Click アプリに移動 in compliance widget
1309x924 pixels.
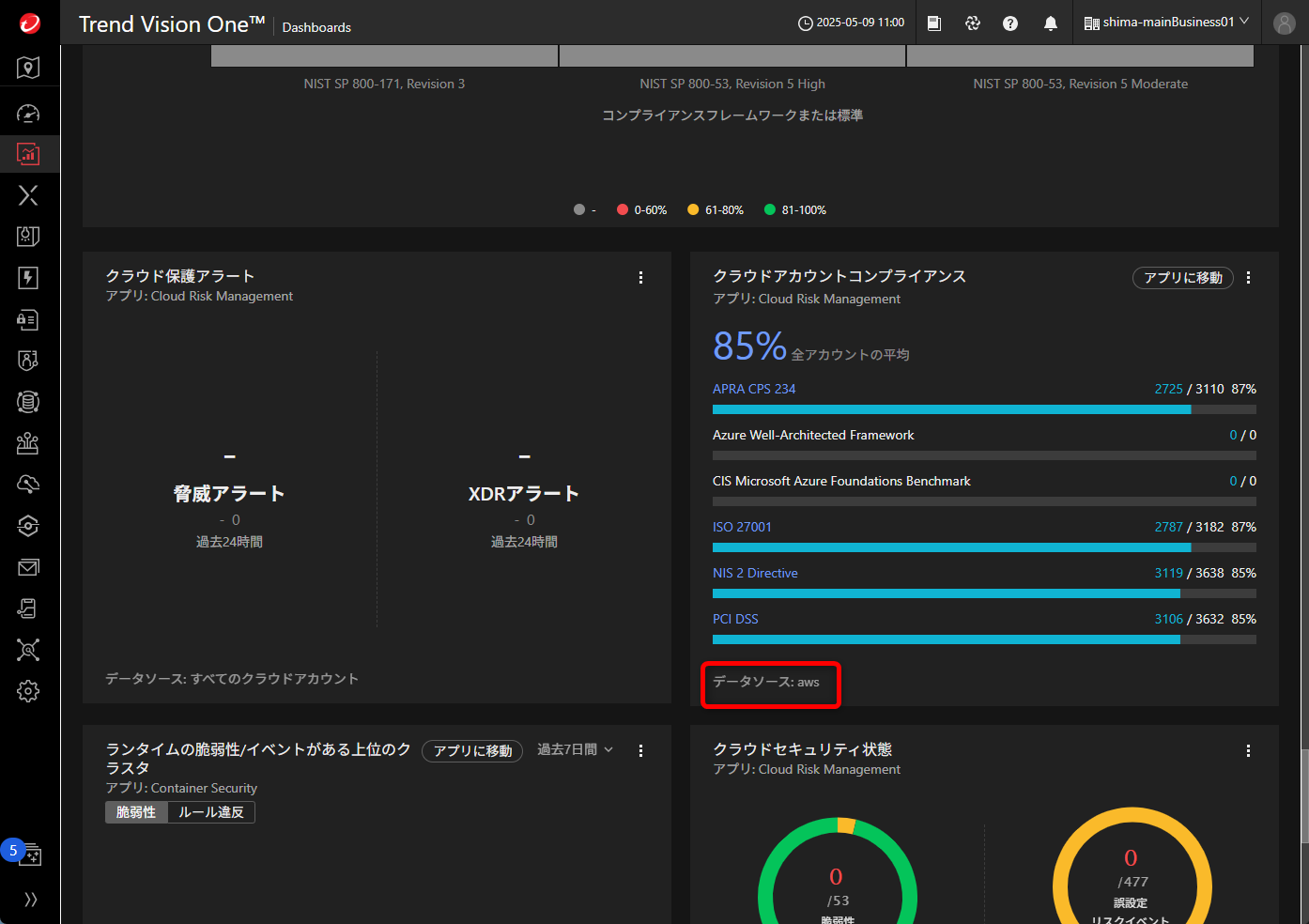tap(1183, 278)
